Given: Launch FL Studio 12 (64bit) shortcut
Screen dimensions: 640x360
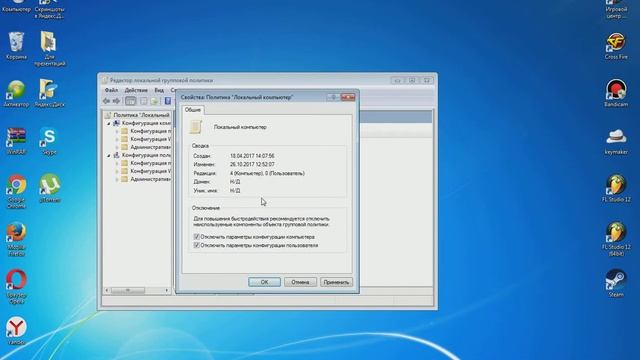Looking at the screenshot, I should (616, 239).
